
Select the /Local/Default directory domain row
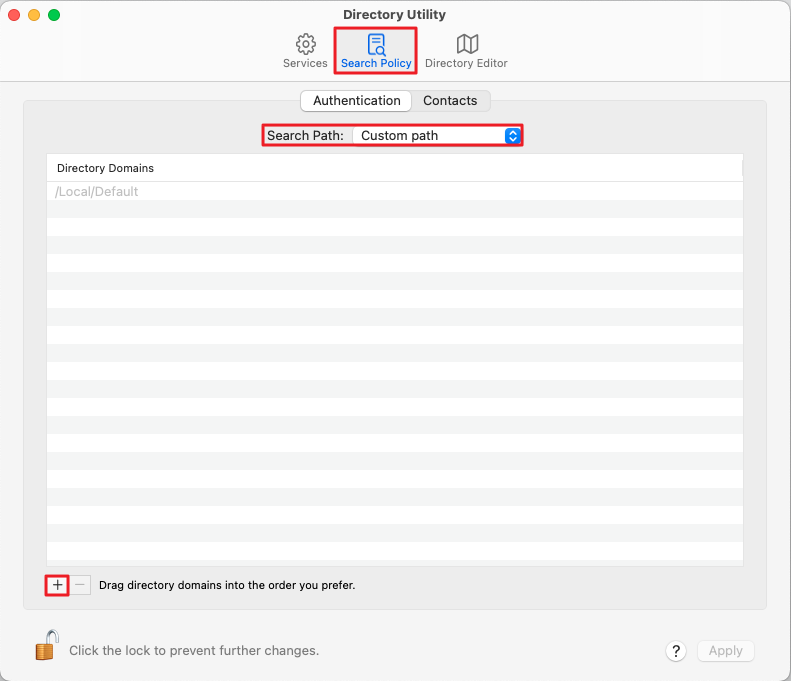coord(97,191)
